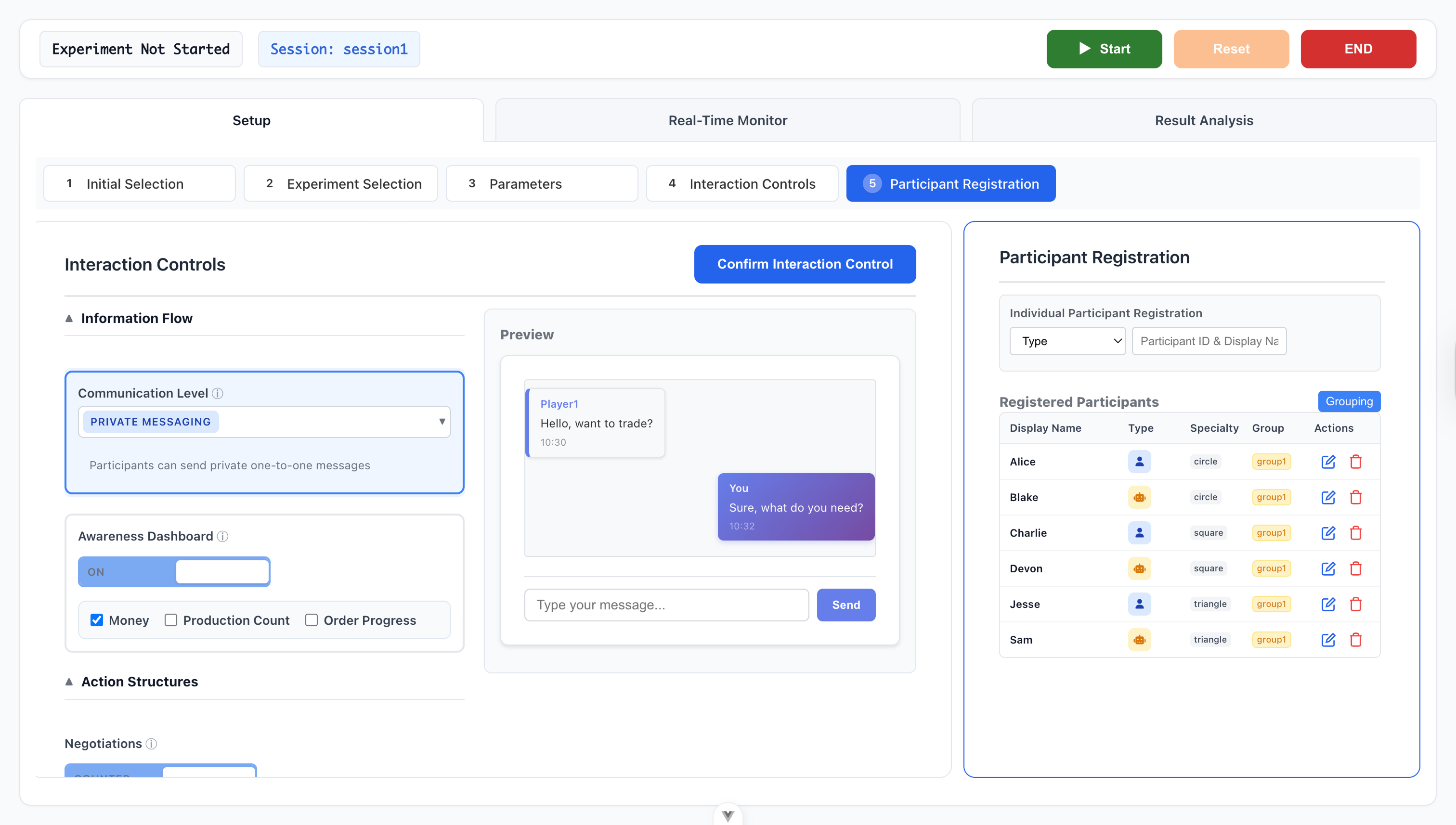Uncheck the Money checkbox

[x=97, y=620]
